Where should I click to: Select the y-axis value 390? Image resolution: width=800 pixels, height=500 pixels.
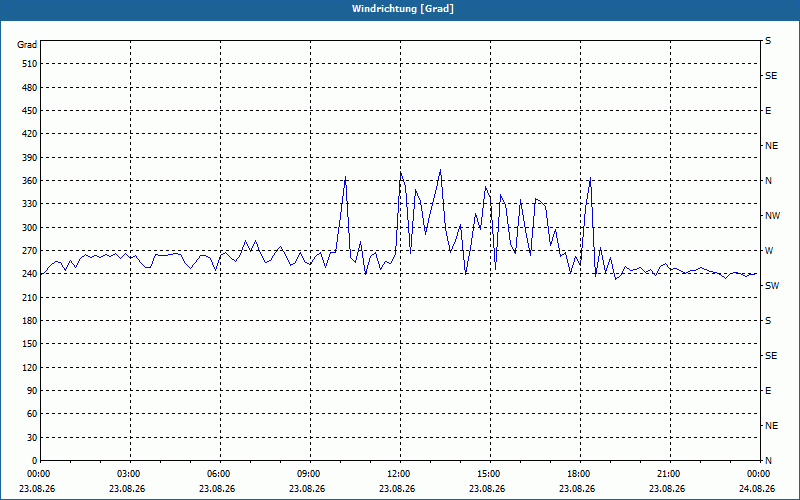(x=30, y=157)
